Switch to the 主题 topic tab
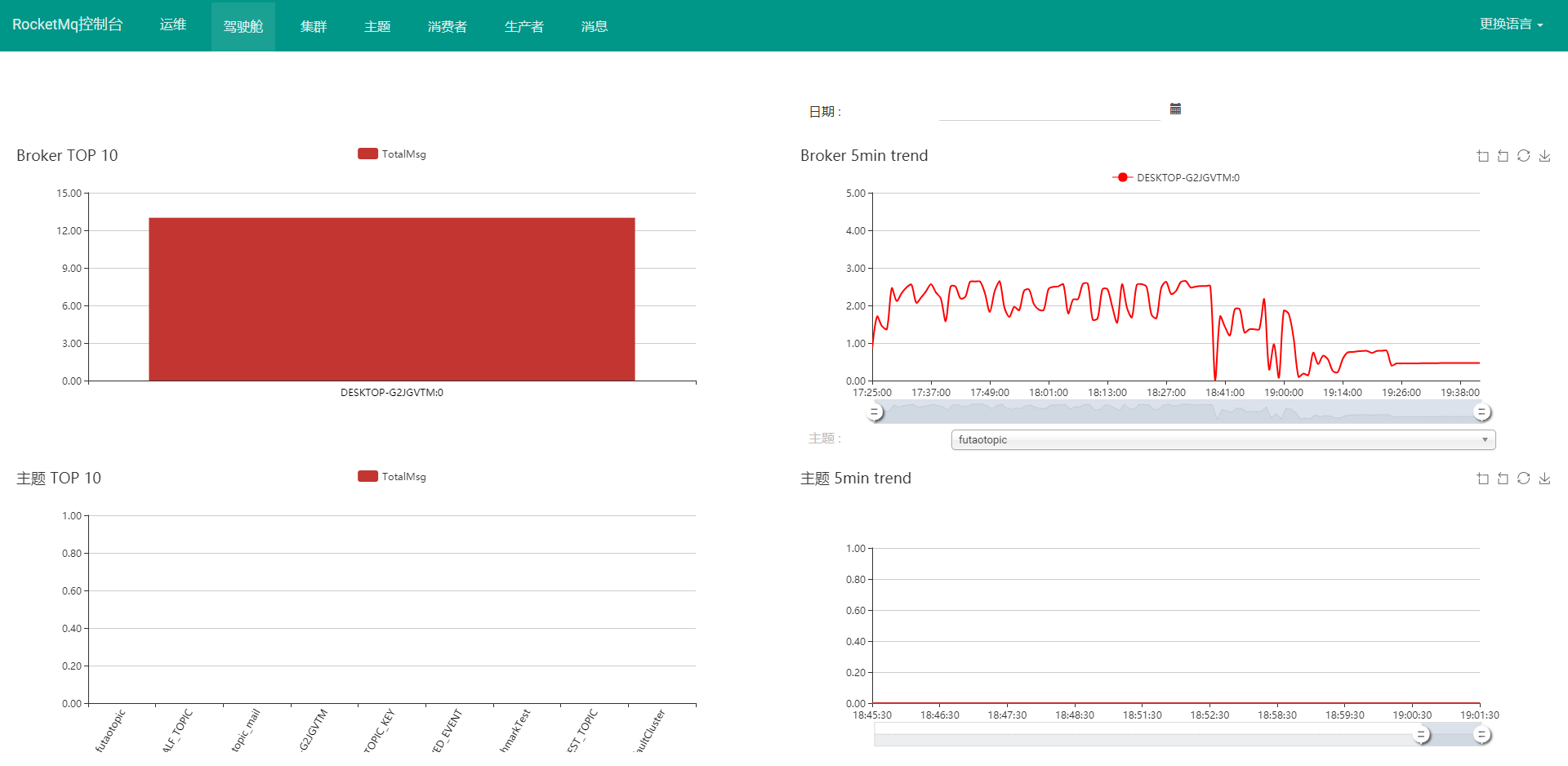Screen dimensions: 1568x766 (x=377, y=26)
